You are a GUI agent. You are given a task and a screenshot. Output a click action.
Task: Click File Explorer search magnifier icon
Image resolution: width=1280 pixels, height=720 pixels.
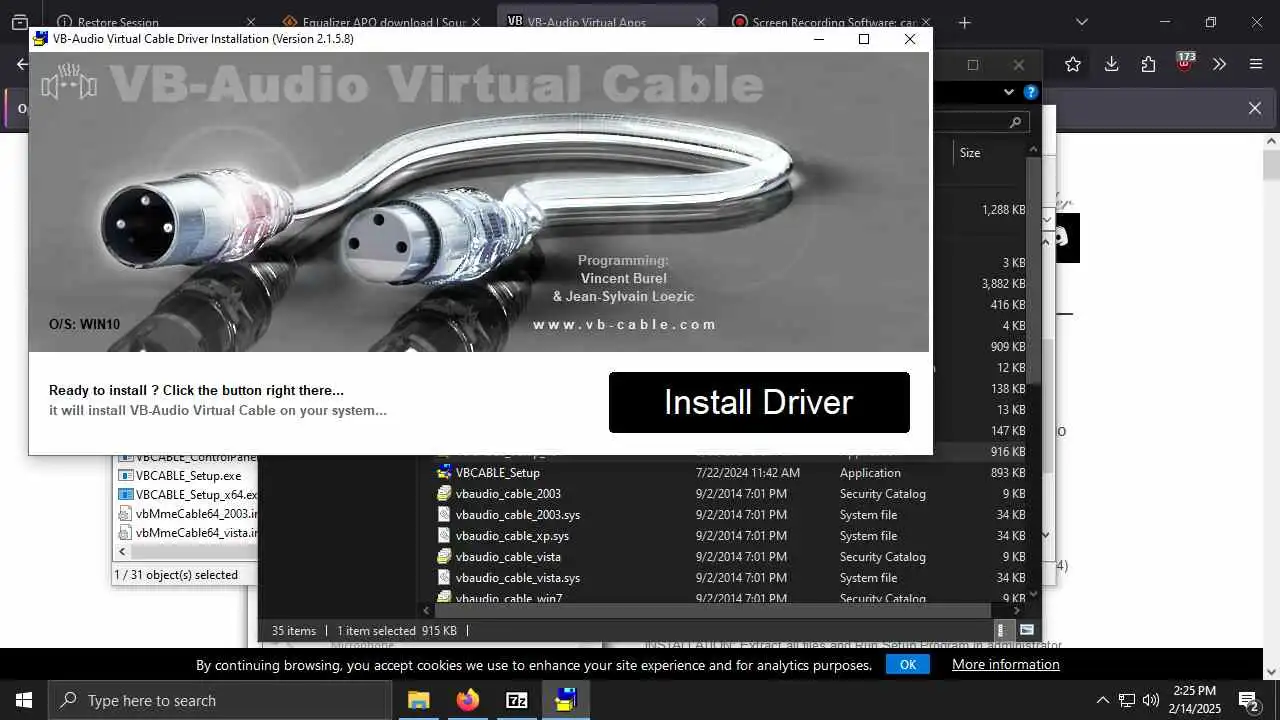[1016, 122]
